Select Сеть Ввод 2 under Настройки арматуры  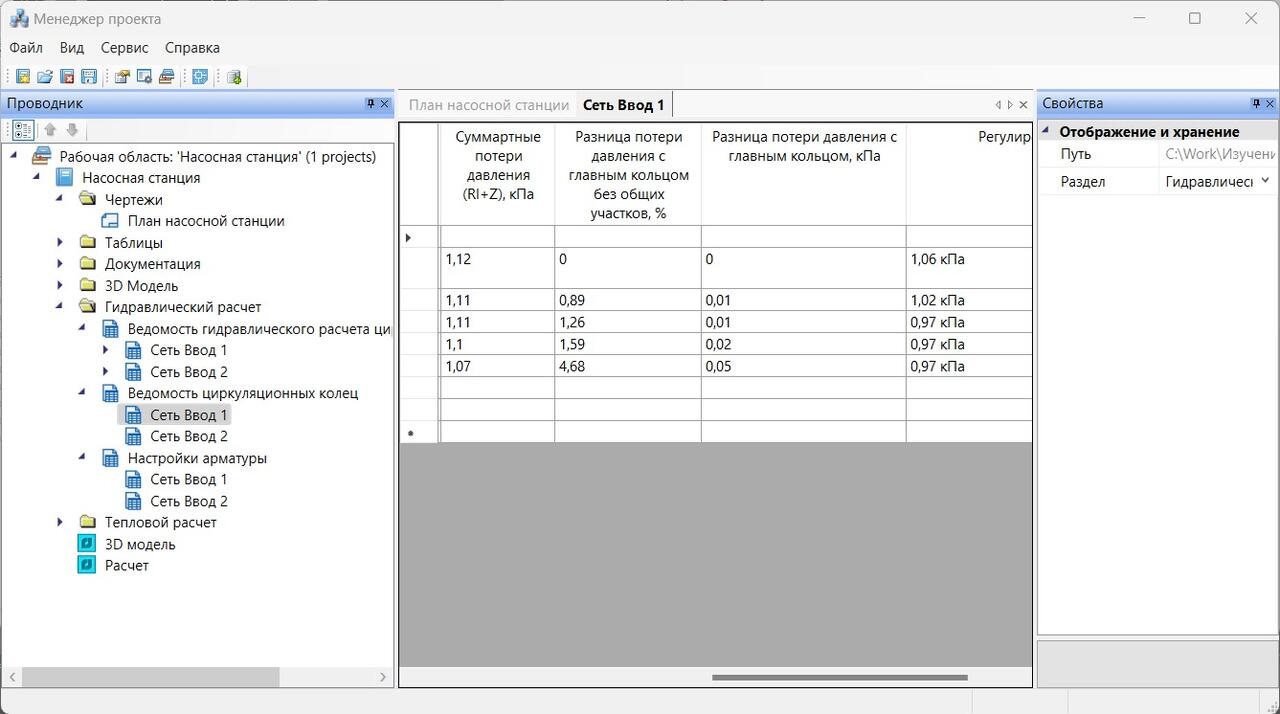tap(189, 501)
